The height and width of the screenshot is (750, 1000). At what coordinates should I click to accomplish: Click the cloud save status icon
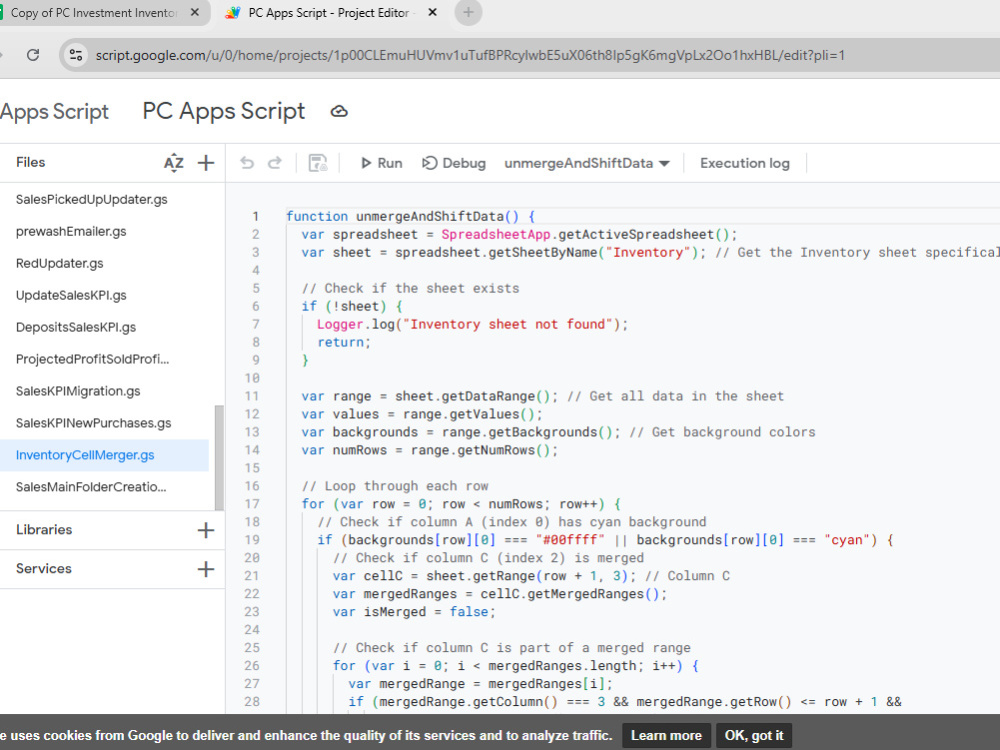[x=339, y=112]
